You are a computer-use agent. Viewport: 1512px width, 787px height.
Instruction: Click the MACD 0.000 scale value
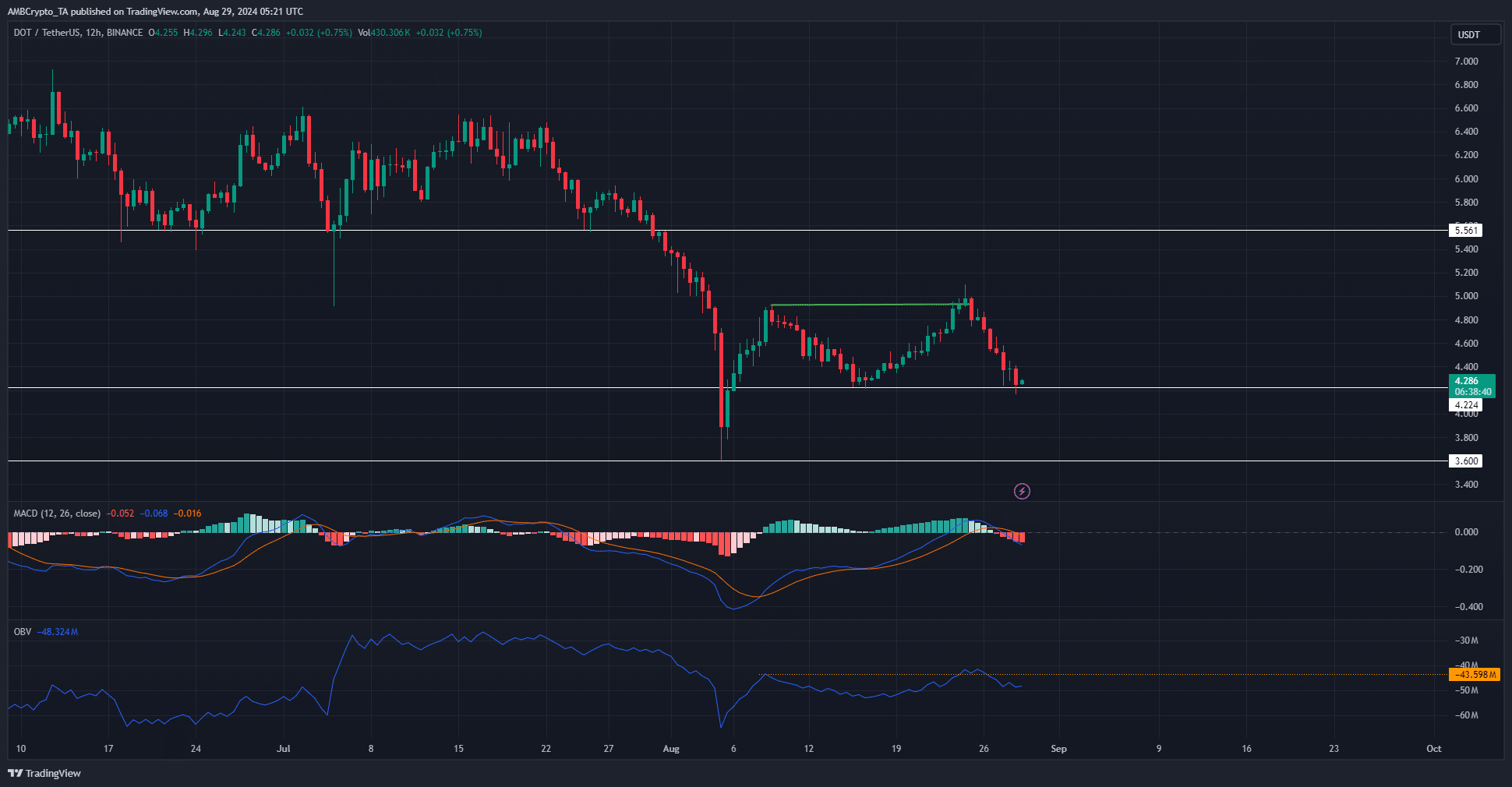pyautogui.click(x=1466, y=532)
